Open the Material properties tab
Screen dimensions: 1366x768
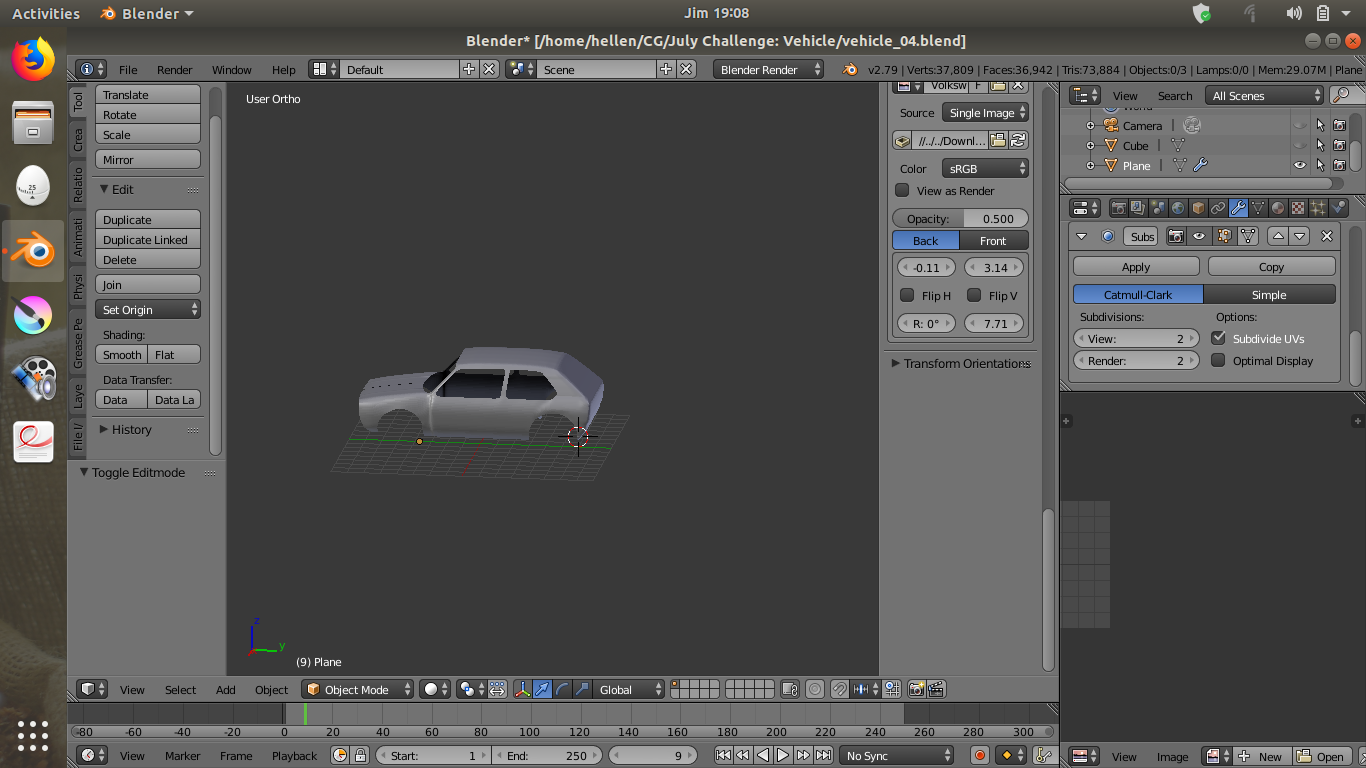[x=1278, y=208]
